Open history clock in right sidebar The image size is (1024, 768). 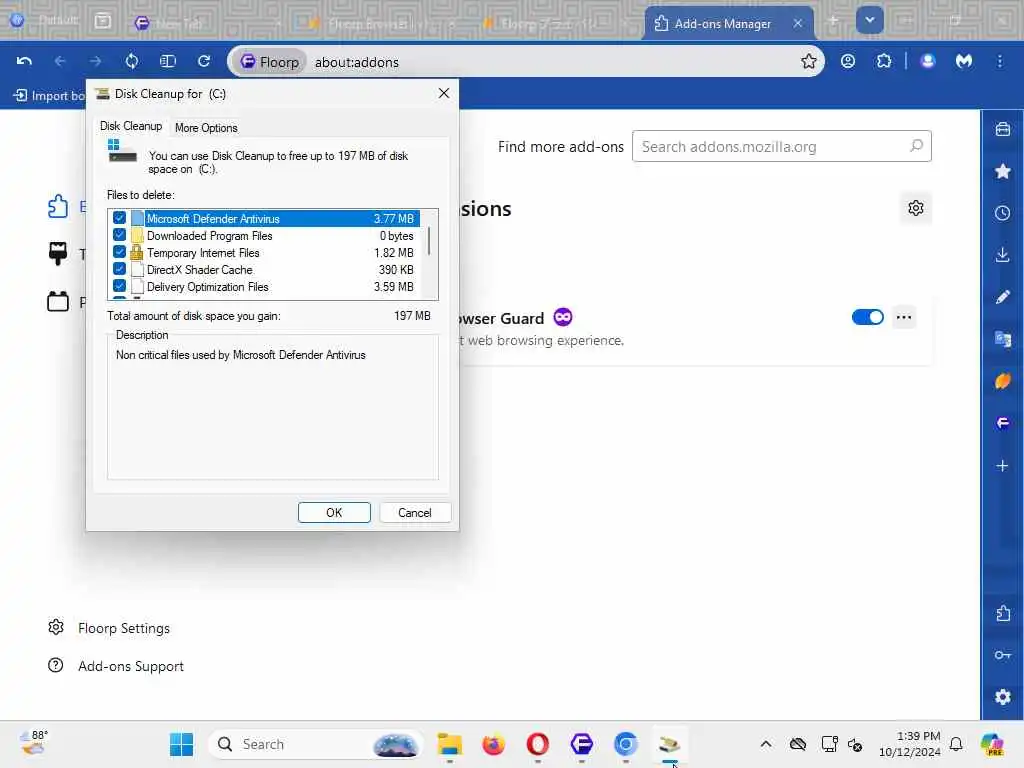click(1002, 213)
